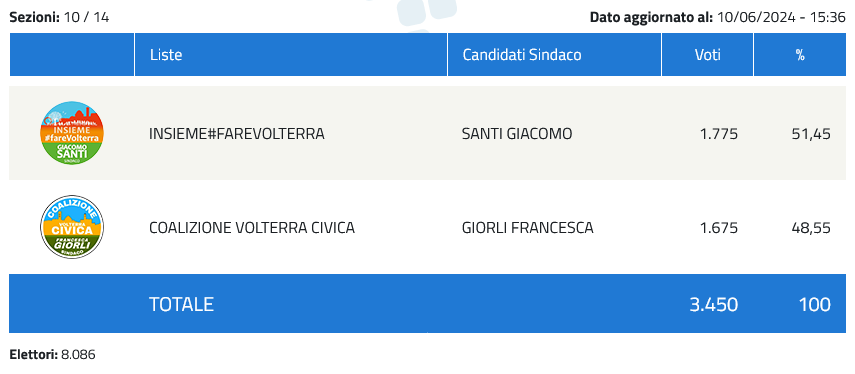Click the 3.450 total votes figure
855x374 pixels.
(x=714, y=304)
